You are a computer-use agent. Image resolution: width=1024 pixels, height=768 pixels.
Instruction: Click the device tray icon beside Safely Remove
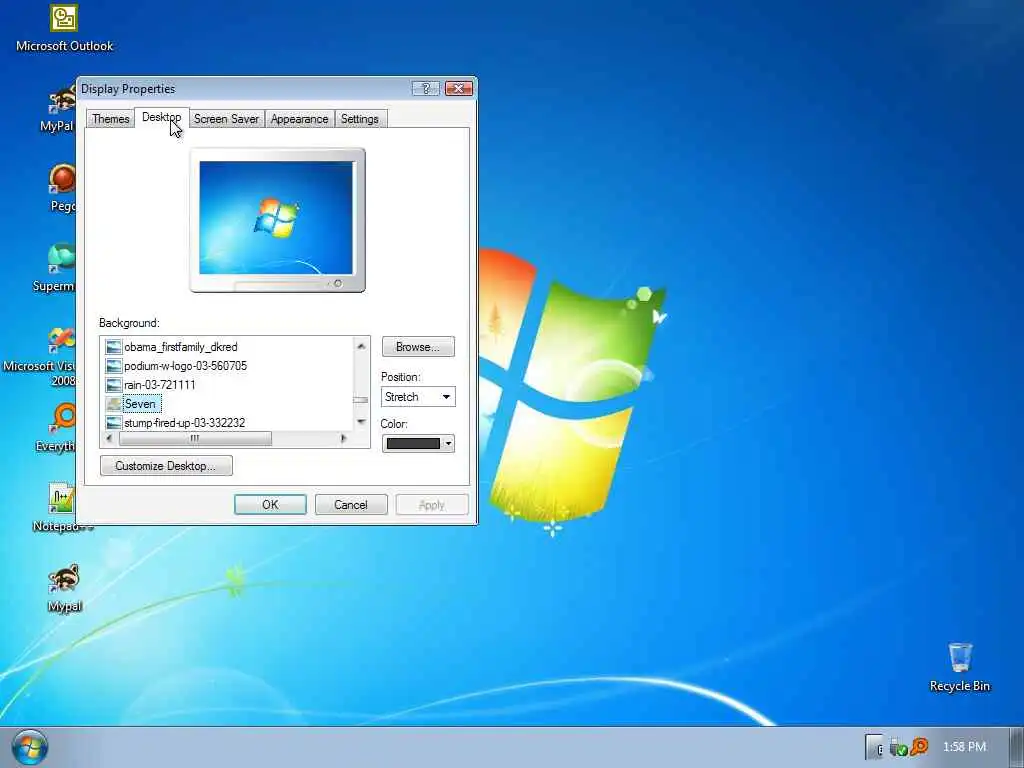[874, 747]
